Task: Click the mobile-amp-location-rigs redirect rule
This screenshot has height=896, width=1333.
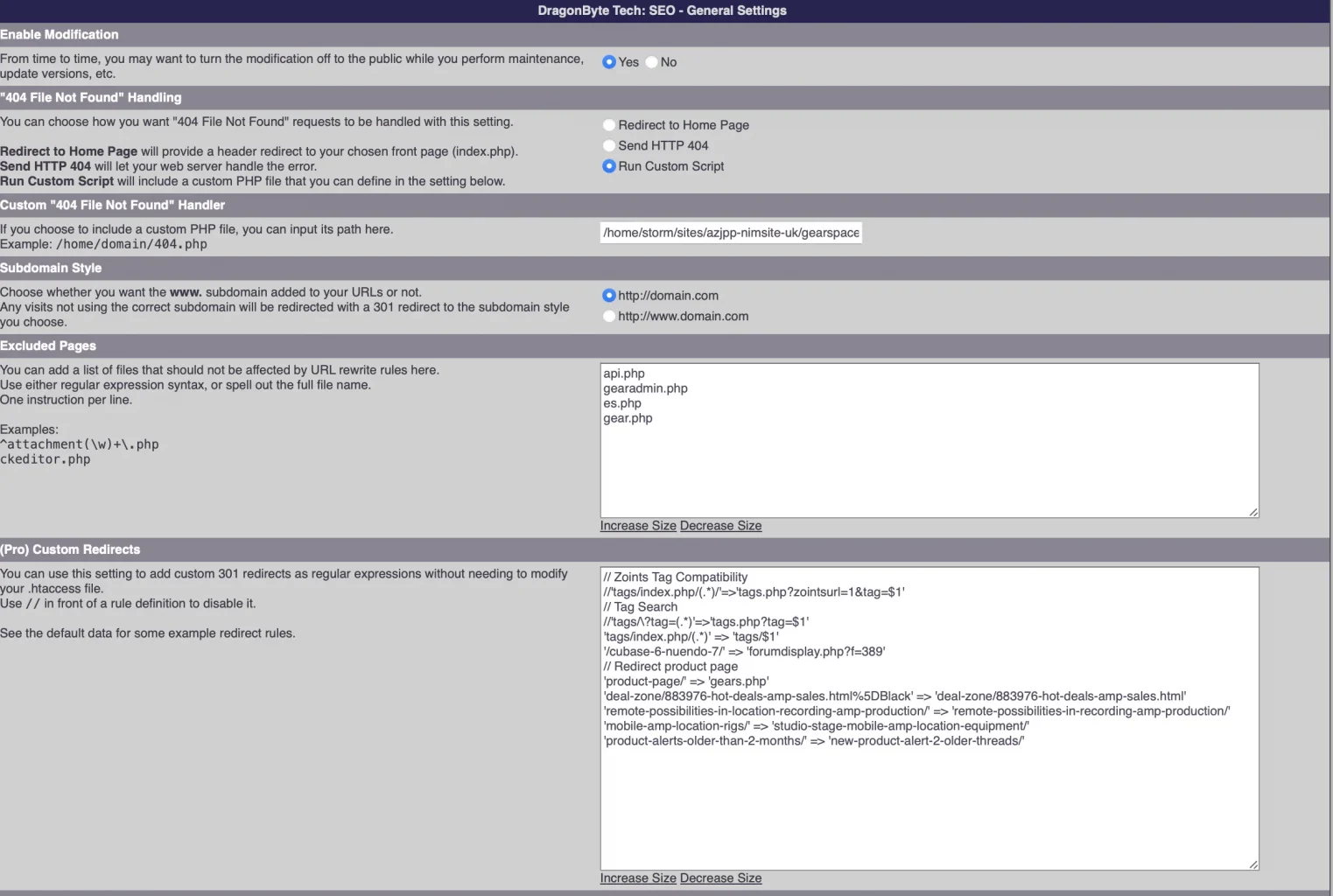Action: pos(817,726)
